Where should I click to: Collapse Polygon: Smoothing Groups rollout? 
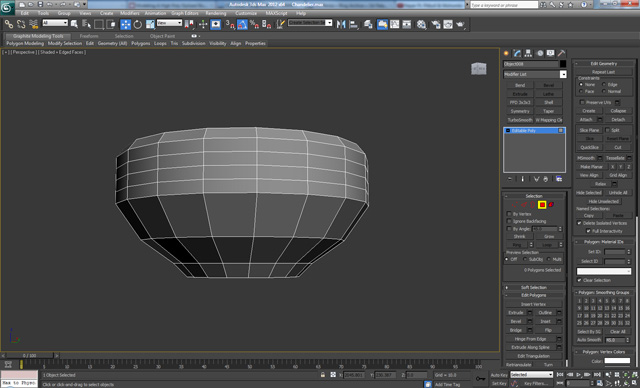[604, 293]
